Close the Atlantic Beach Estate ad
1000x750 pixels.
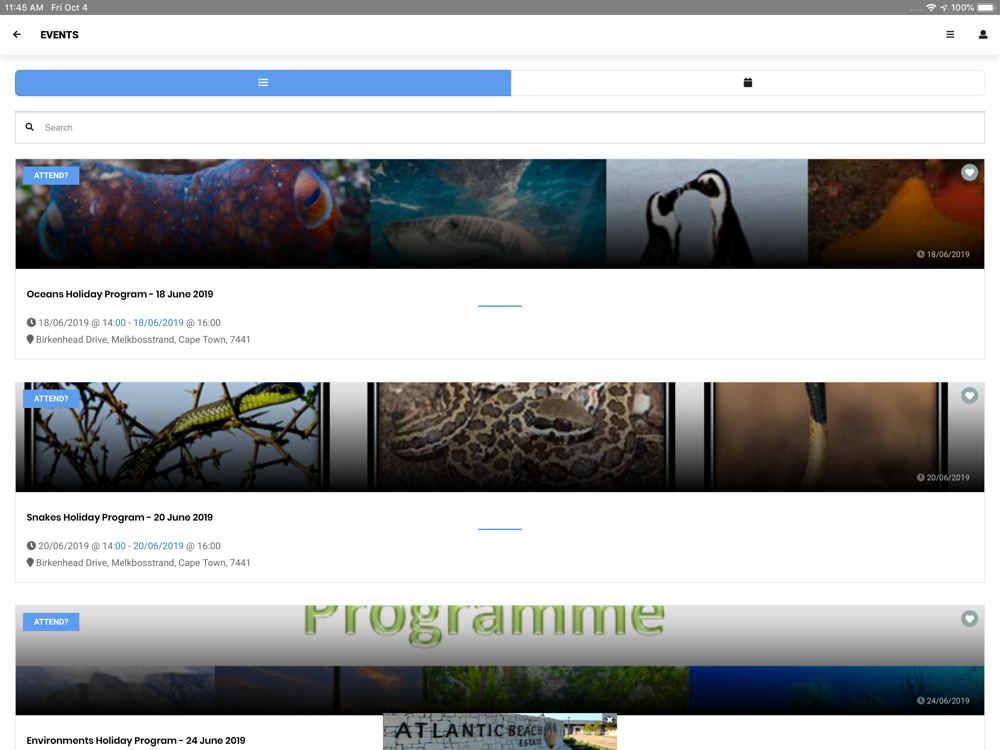pyautogui.click(x=610, y=720)
